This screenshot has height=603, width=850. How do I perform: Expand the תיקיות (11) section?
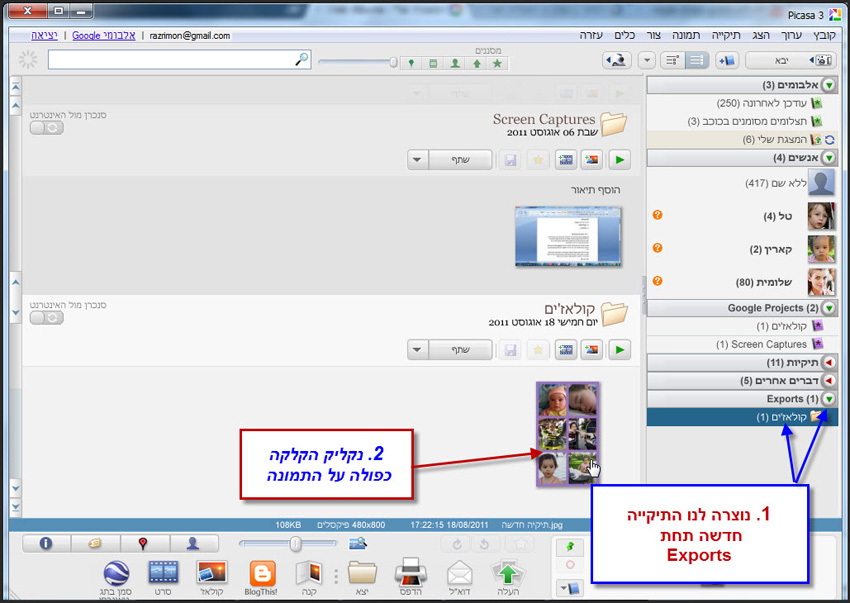click(829, 362)
